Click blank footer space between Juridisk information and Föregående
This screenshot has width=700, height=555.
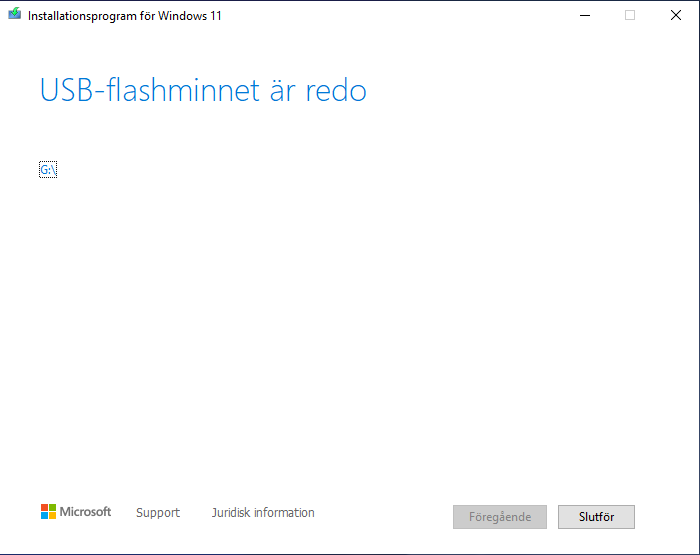(x=385, y=514)
